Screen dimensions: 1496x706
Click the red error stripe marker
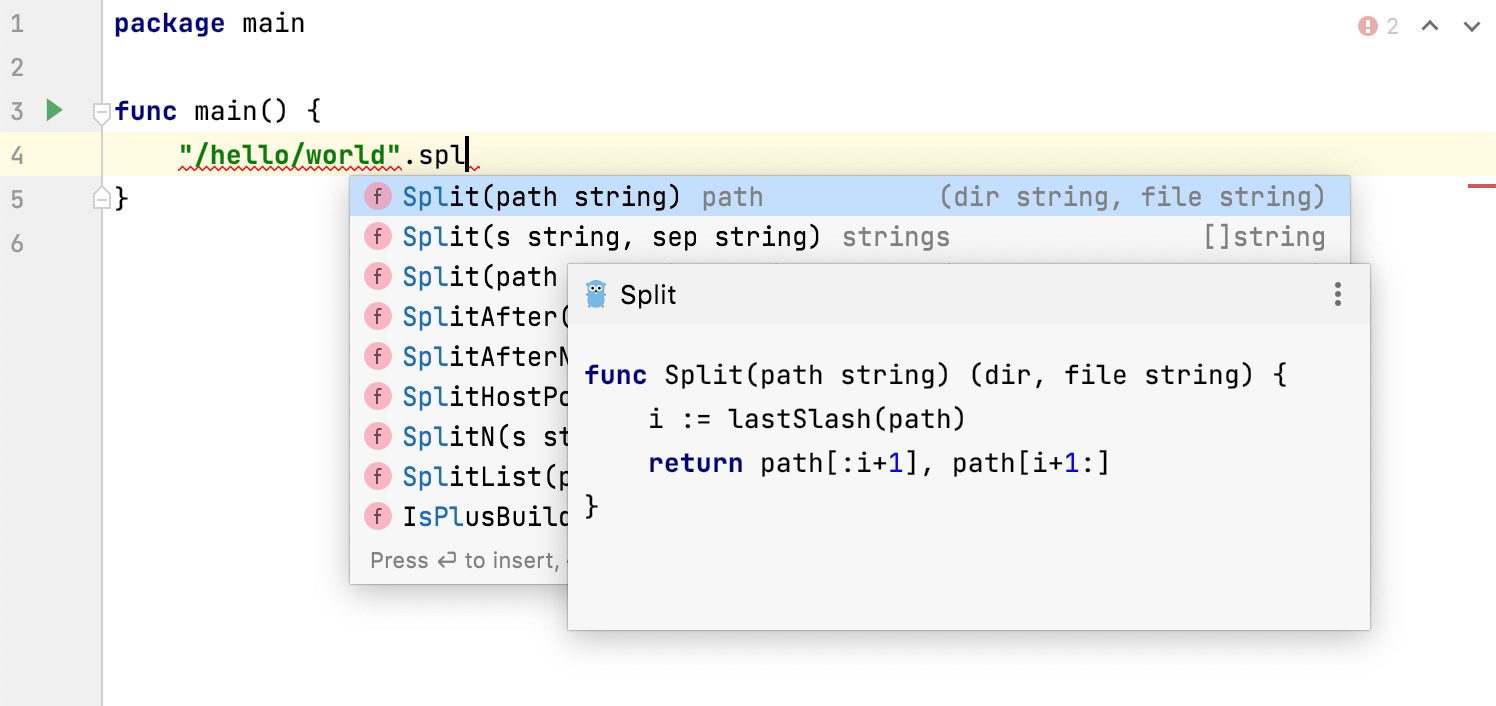click(x=1481, y=186)
